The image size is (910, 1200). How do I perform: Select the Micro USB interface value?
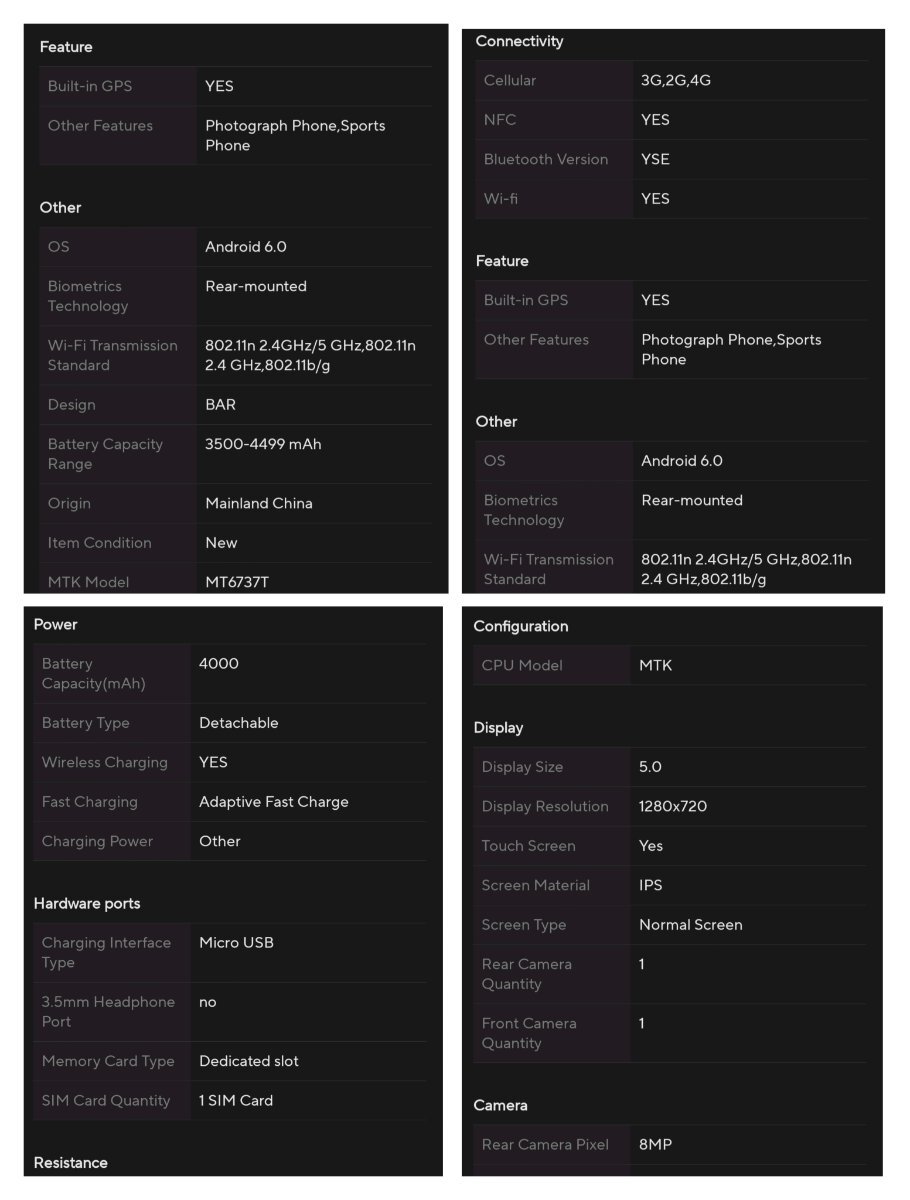(236, 942)
